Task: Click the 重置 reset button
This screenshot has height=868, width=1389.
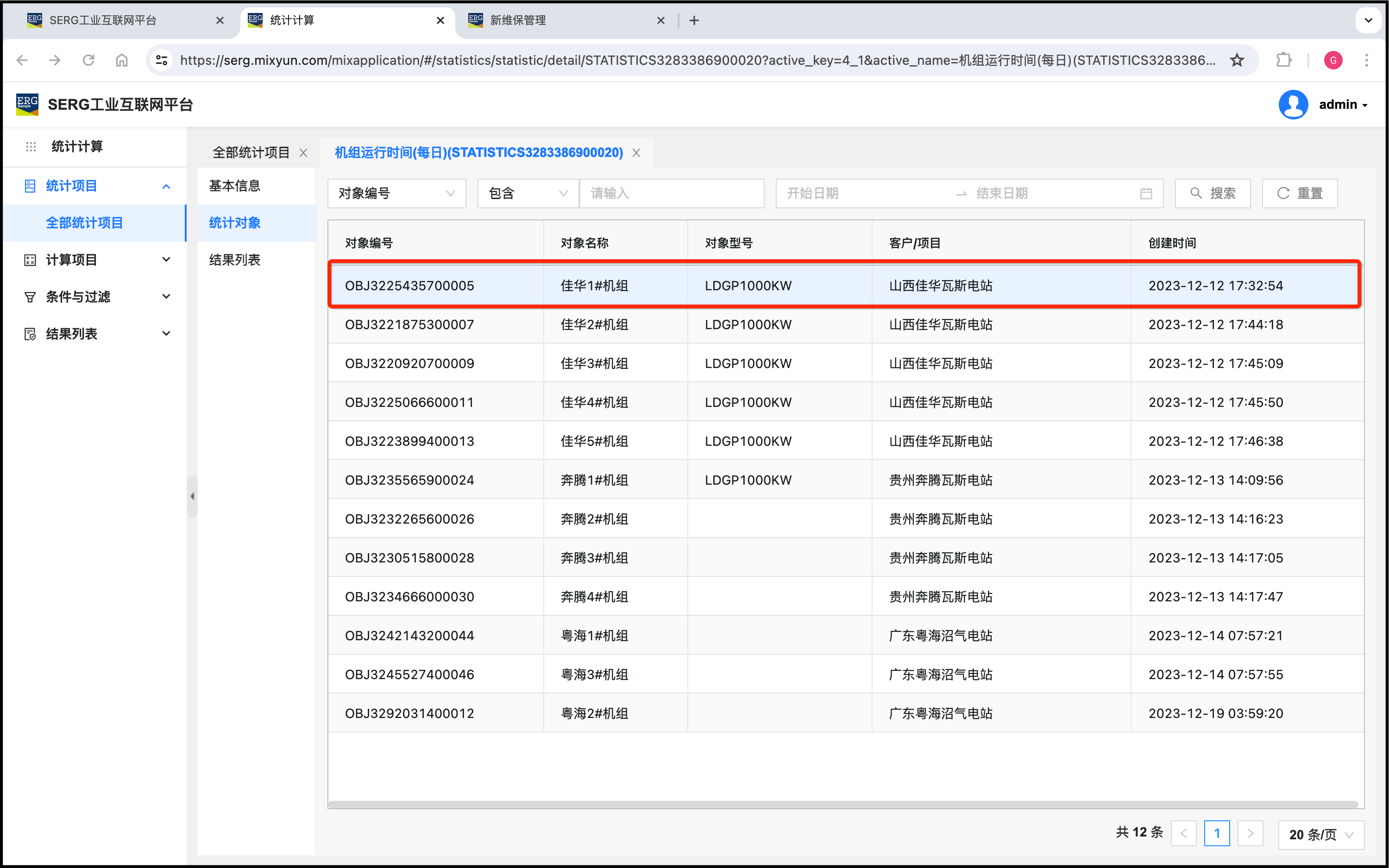Action: tap(1300, 194)
